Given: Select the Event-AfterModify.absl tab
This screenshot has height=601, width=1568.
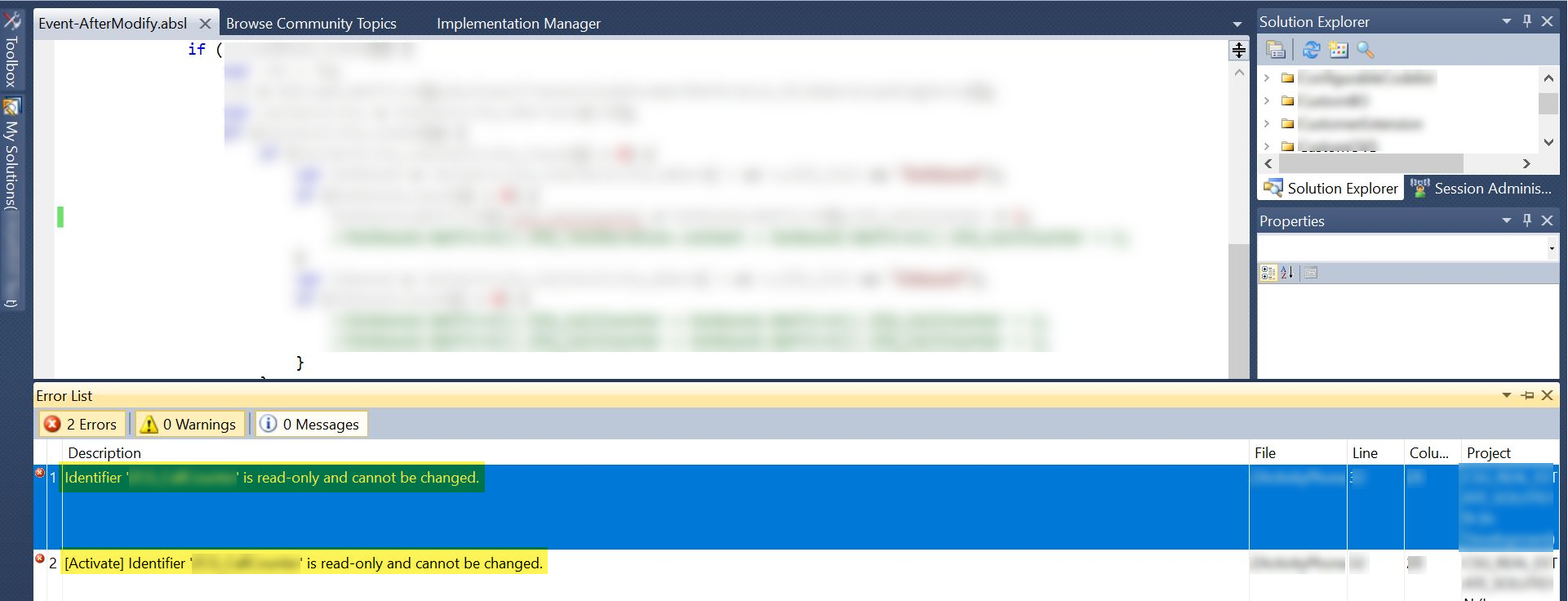Looking at the screenshot, I should pos(113,24).
